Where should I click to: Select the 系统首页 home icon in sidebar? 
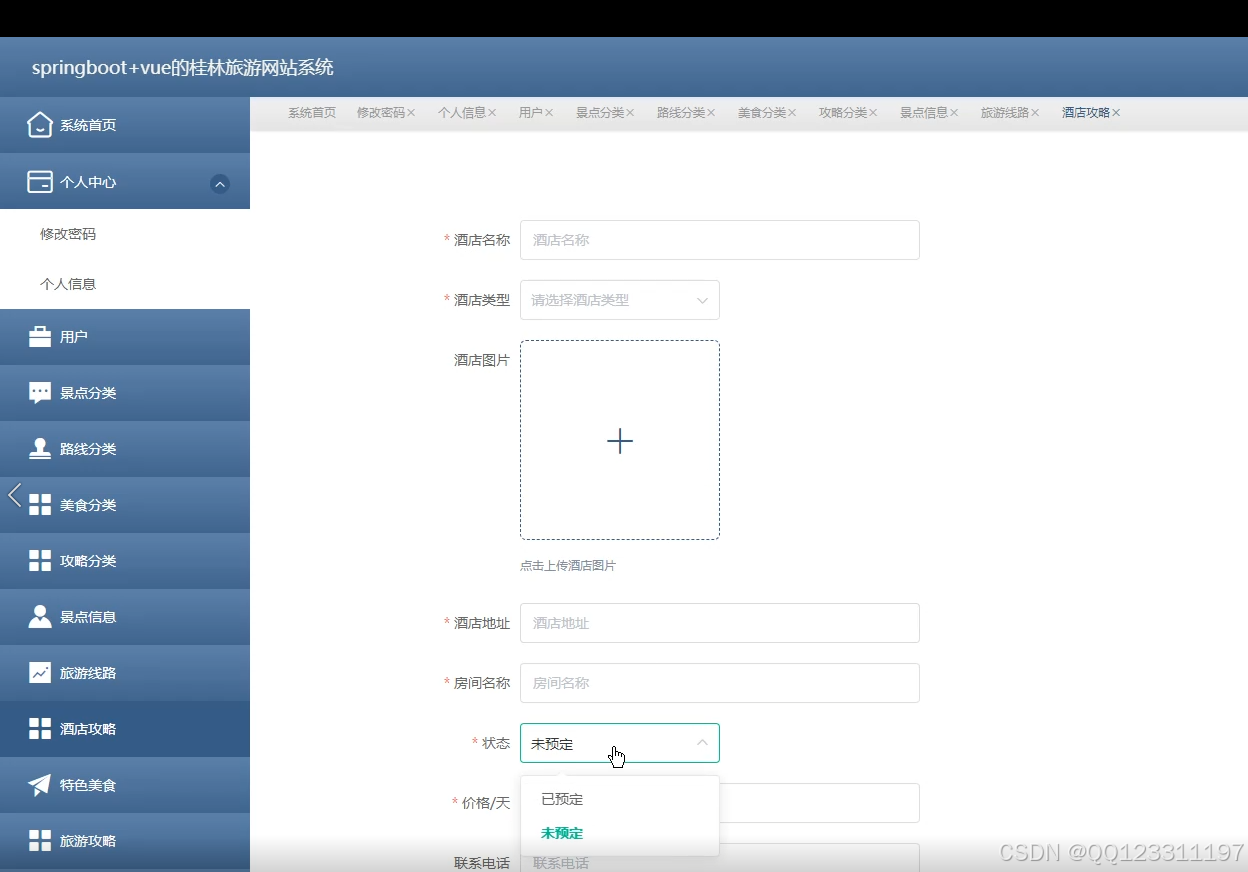coord(39,124)
